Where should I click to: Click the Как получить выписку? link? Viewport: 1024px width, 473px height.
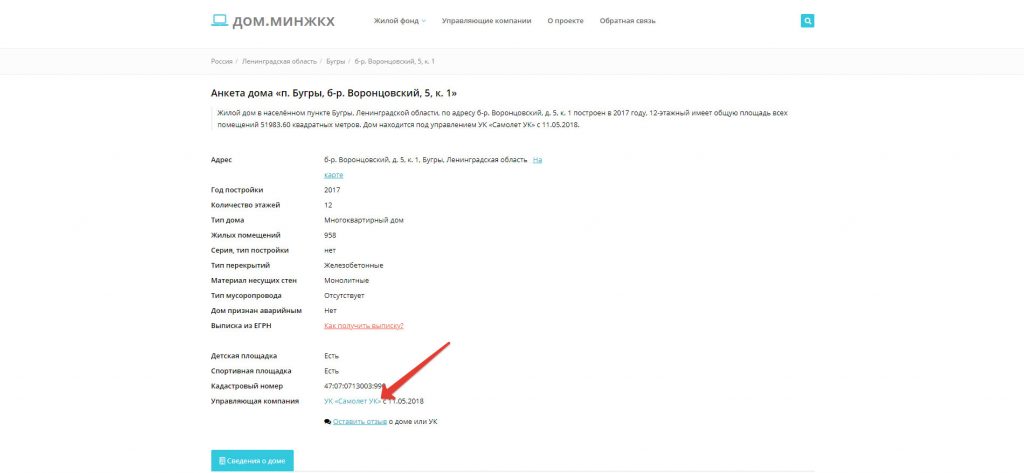click(x=363, y=325)
